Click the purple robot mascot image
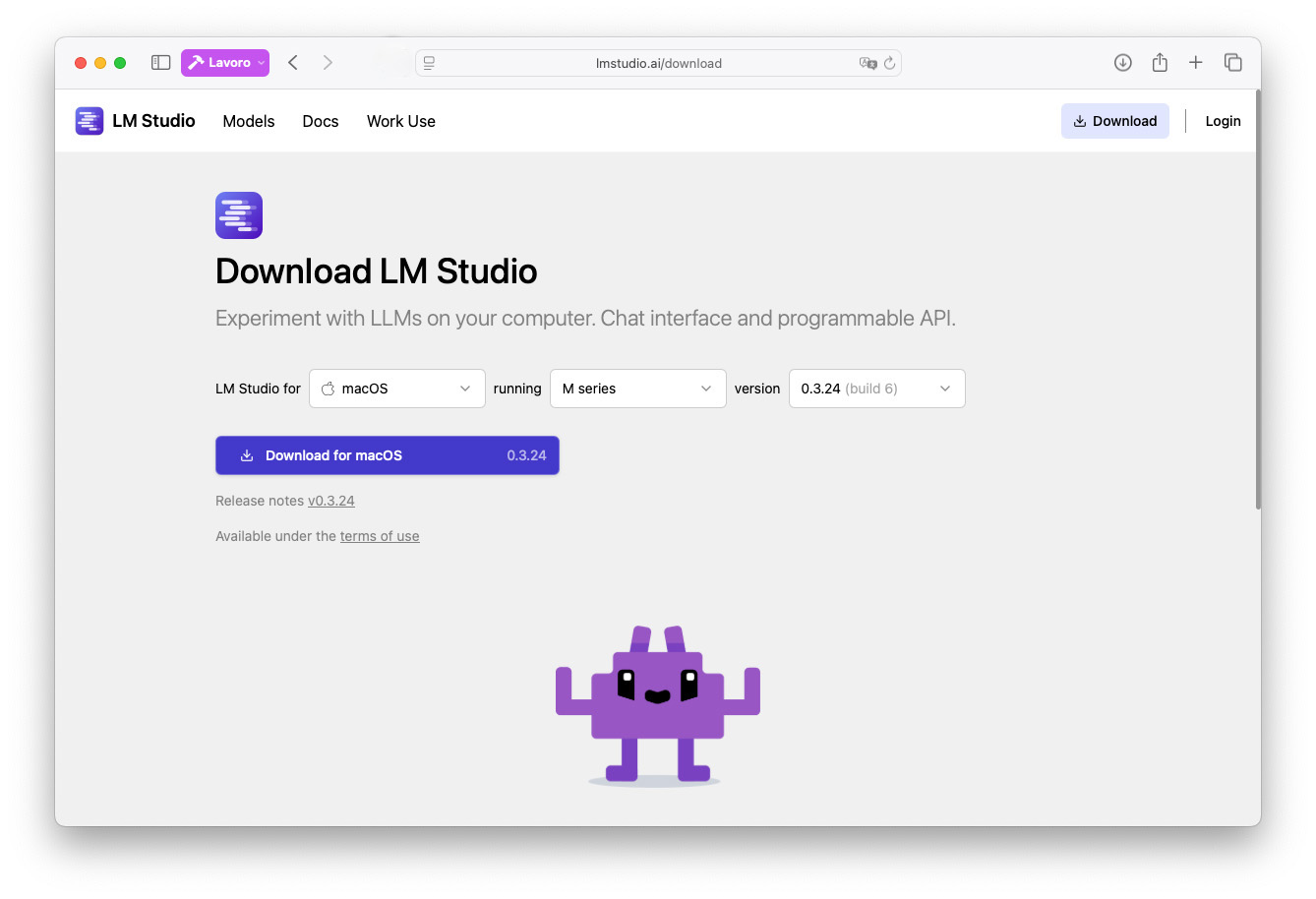The image size is (1316, 899). click(x=657, y=705)
